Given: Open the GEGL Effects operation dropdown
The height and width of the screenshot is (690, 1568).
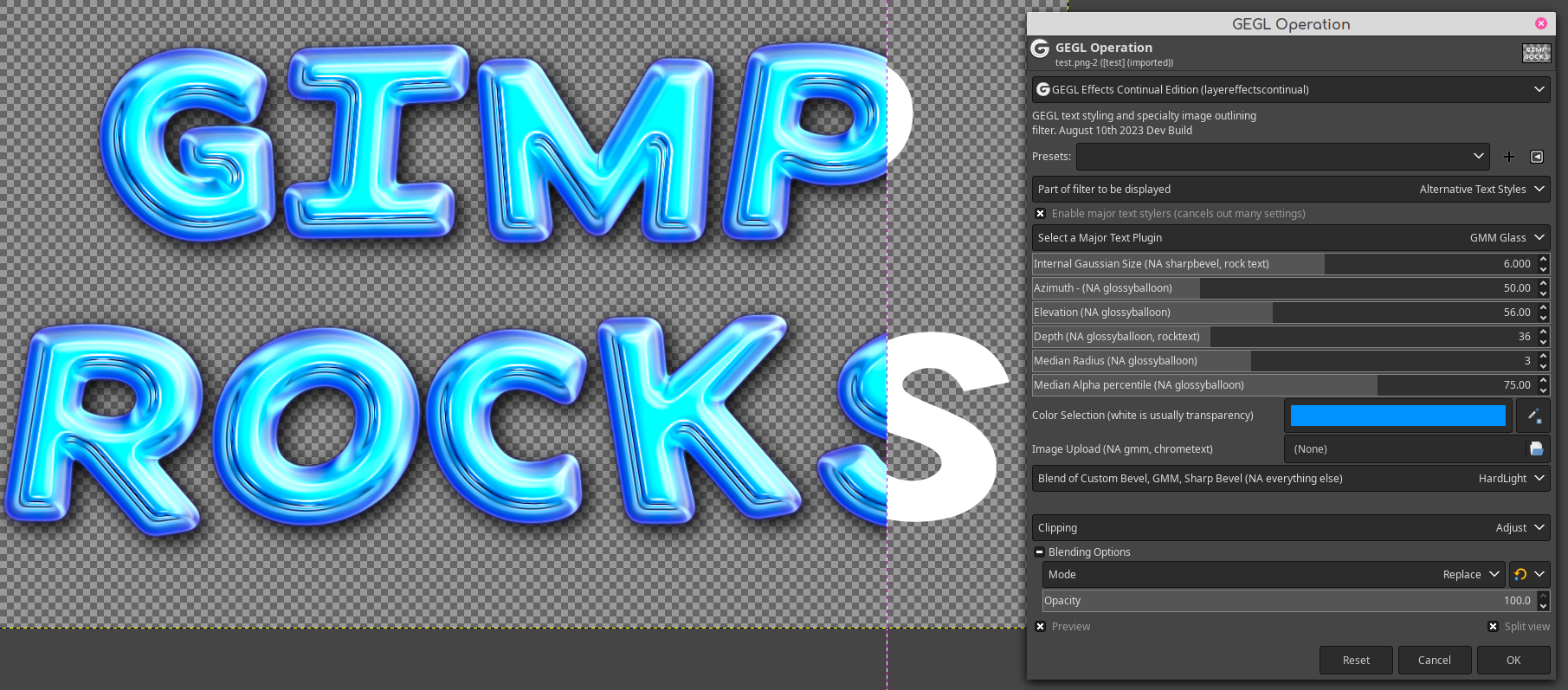Looking at the screenshot, I should coord(1291,89).
